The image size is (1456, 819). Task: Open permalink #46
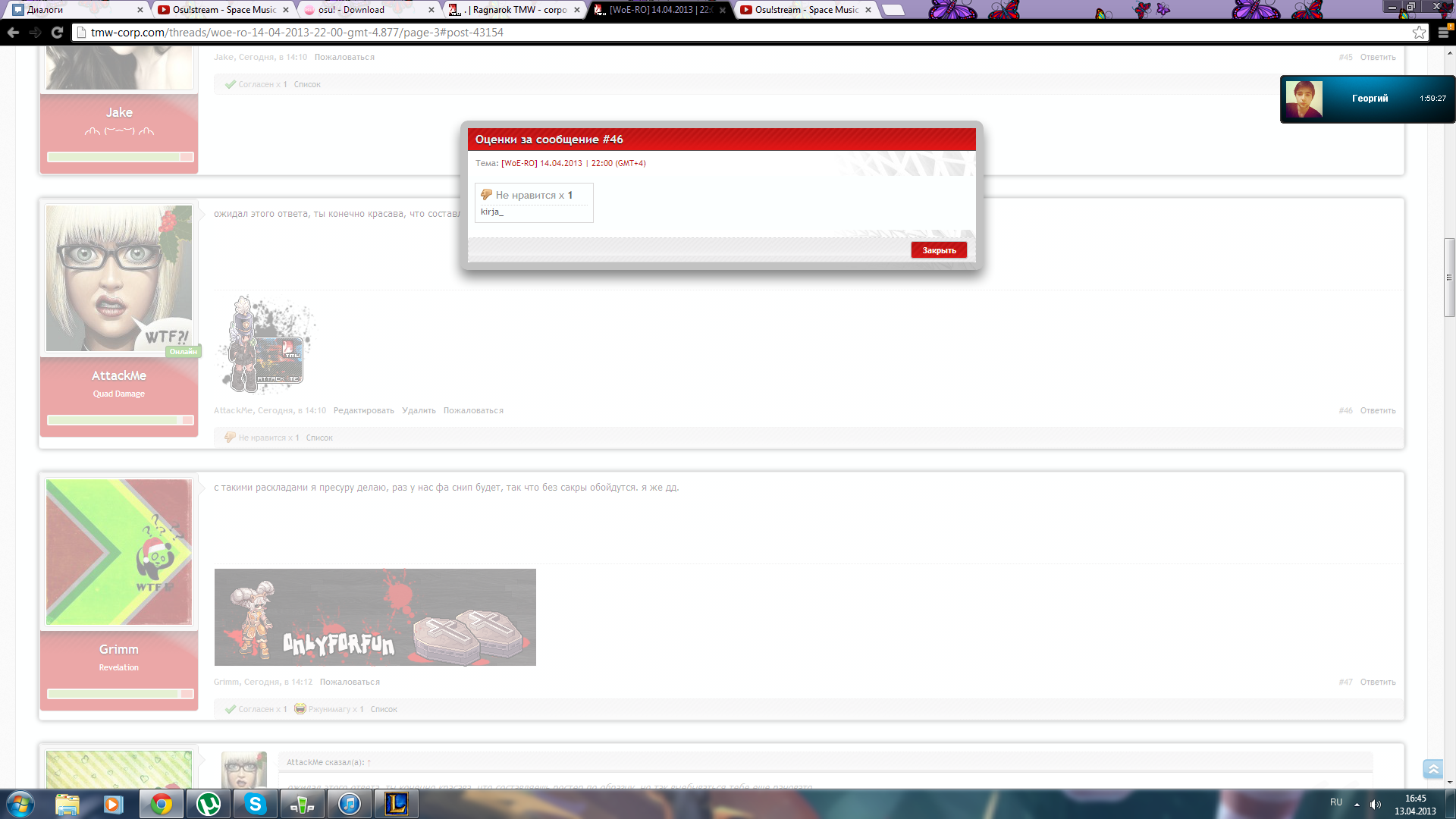tap(1345, 410)
